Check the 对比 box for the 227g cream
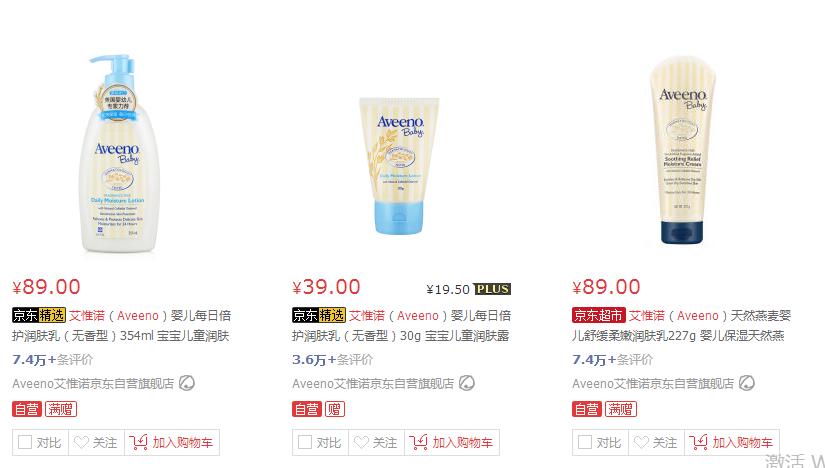 (585, 442)
